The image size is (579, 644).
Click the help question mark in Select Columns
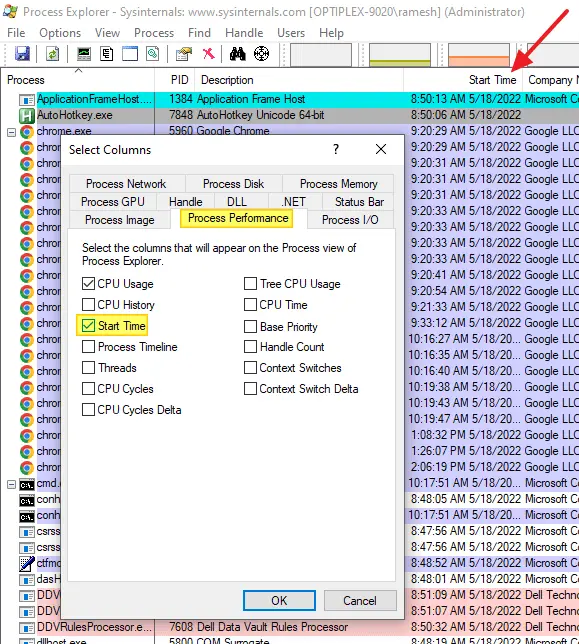[336, 149]
